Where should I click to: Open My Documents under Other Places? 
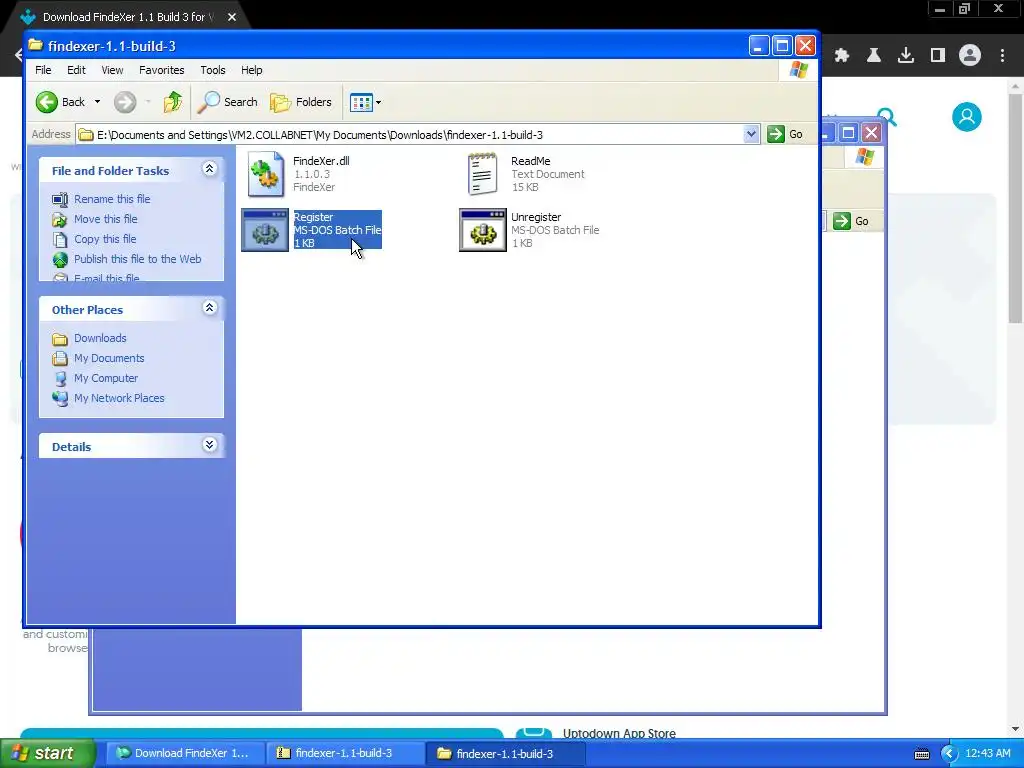[x=108, y=358]
